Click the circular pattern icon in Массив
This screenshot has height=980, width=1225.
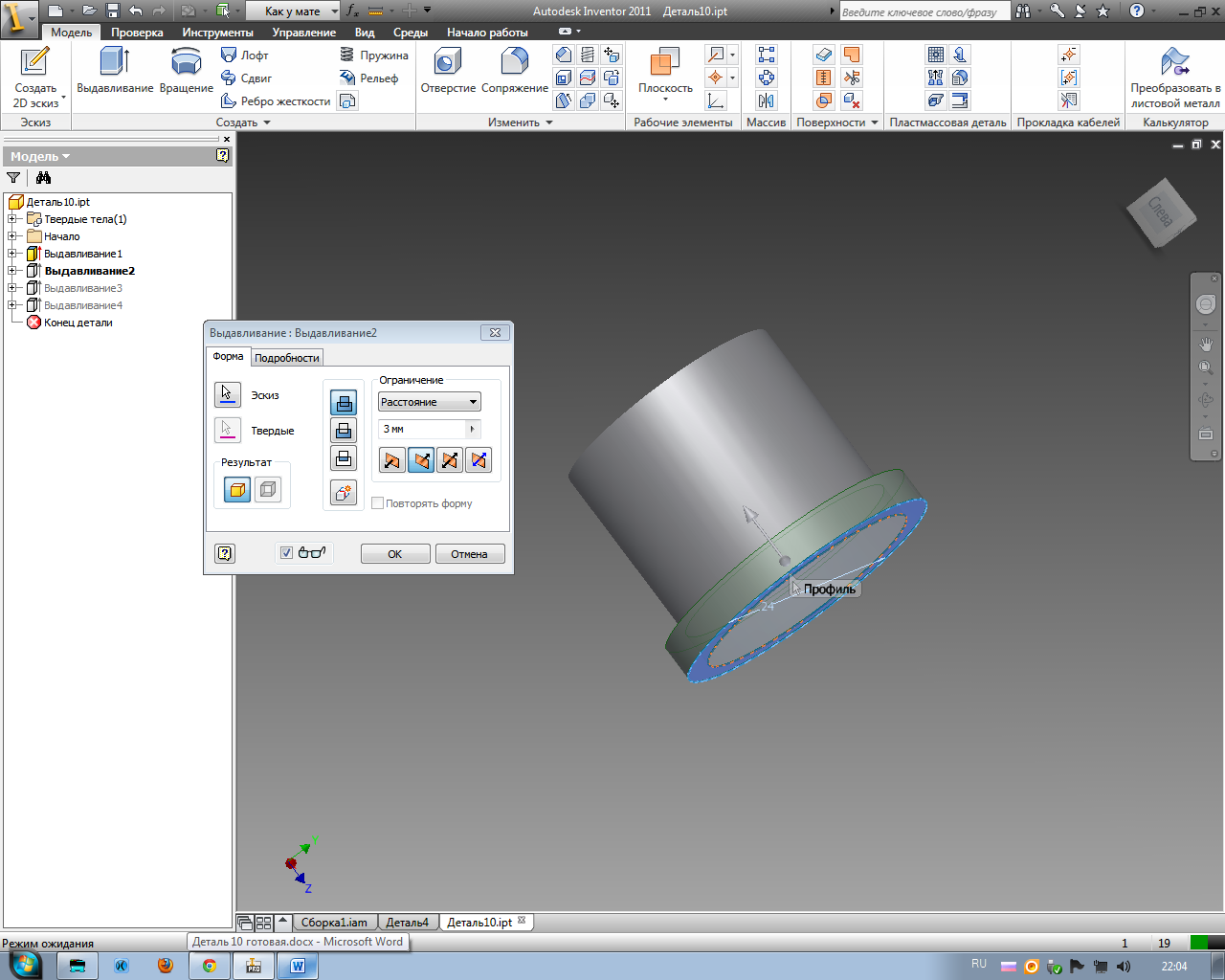(x=767, y=78)
